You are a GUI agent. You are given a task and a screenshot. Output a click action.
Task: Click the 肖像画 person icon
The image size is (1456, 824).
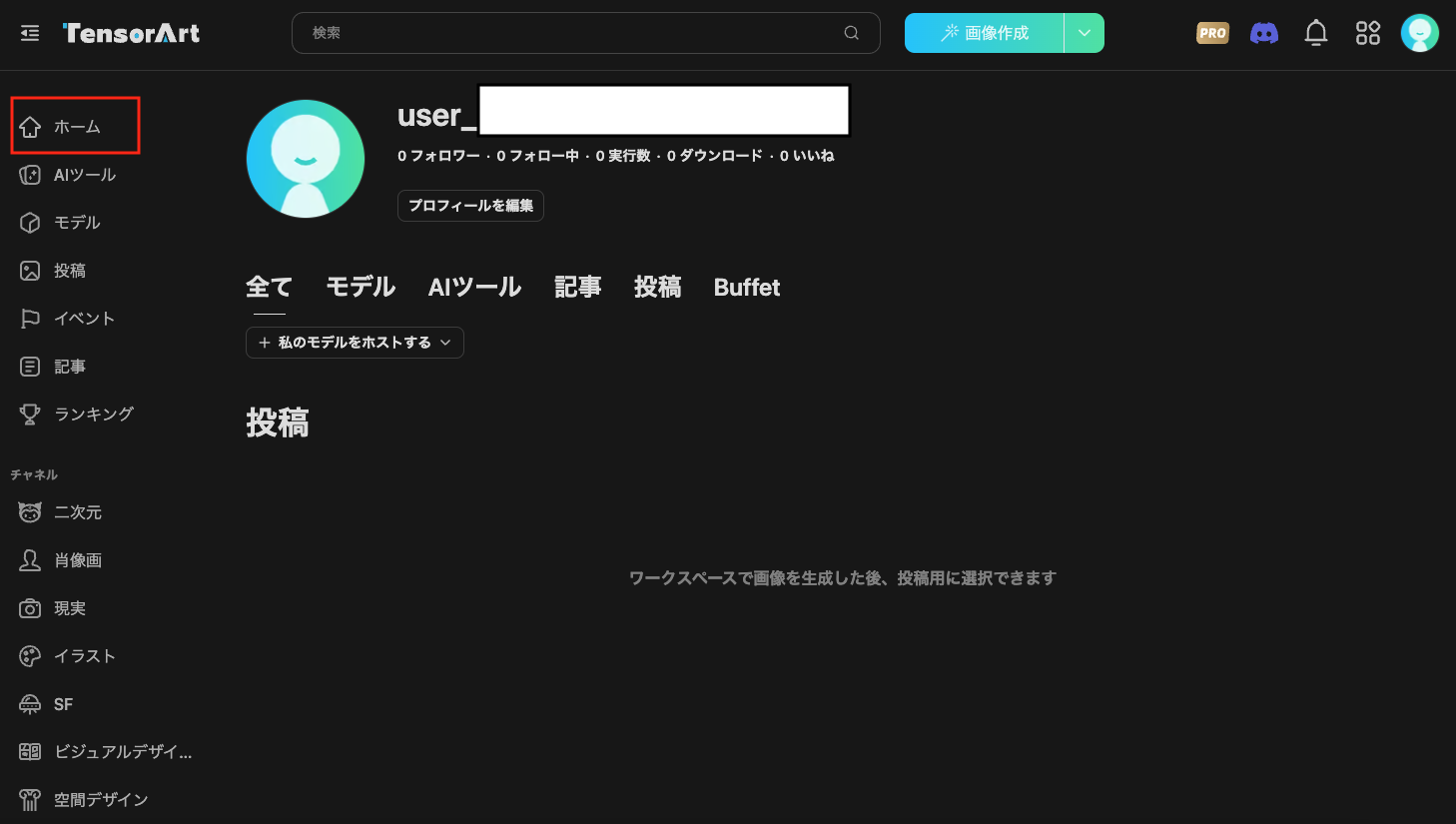(30, 560)
